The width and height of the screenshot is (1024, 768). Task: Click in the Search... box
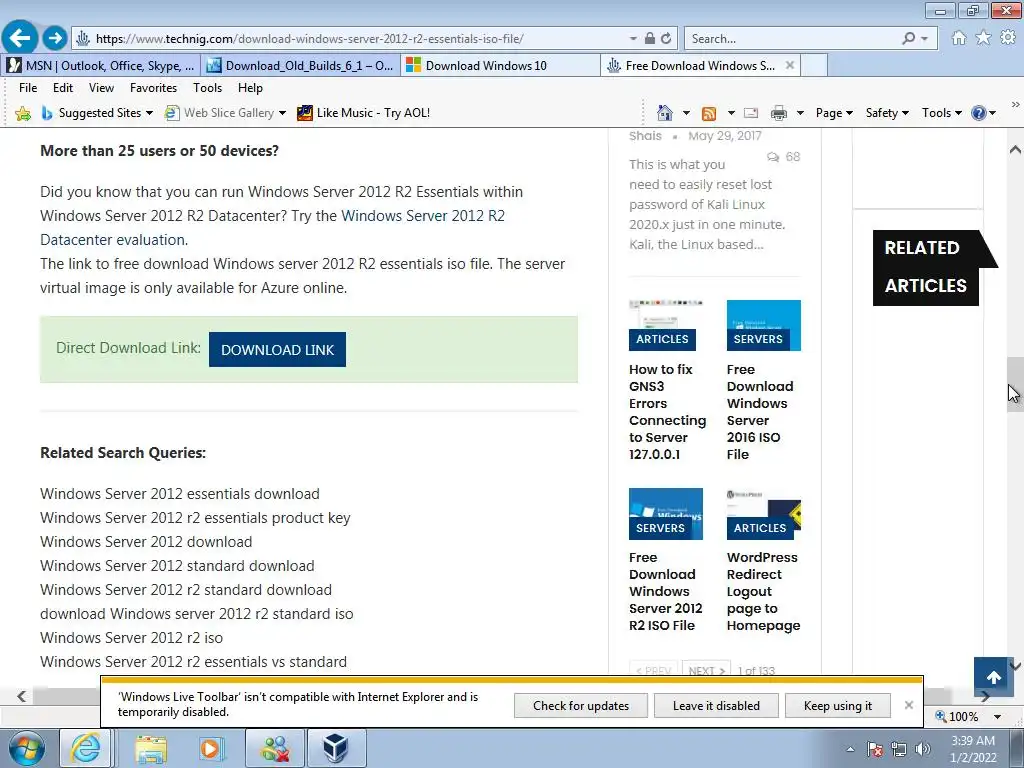(x=792, y=39)
